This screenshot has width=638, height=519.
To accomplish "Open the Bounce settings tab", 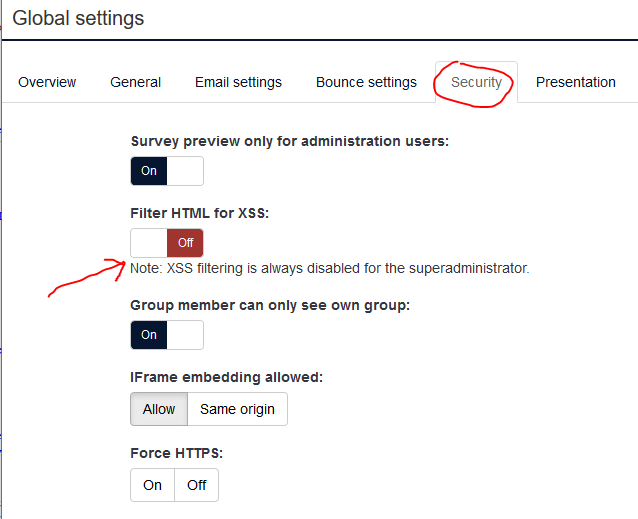I will coord(366,82).
